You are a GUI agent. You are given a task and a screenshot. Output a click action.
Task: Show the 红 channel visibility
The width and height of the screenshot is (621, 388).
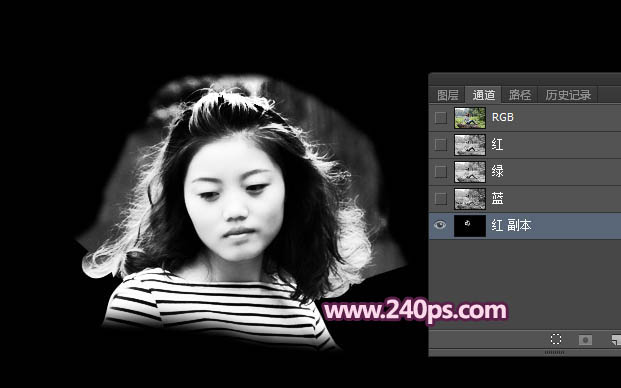point(440,145)
